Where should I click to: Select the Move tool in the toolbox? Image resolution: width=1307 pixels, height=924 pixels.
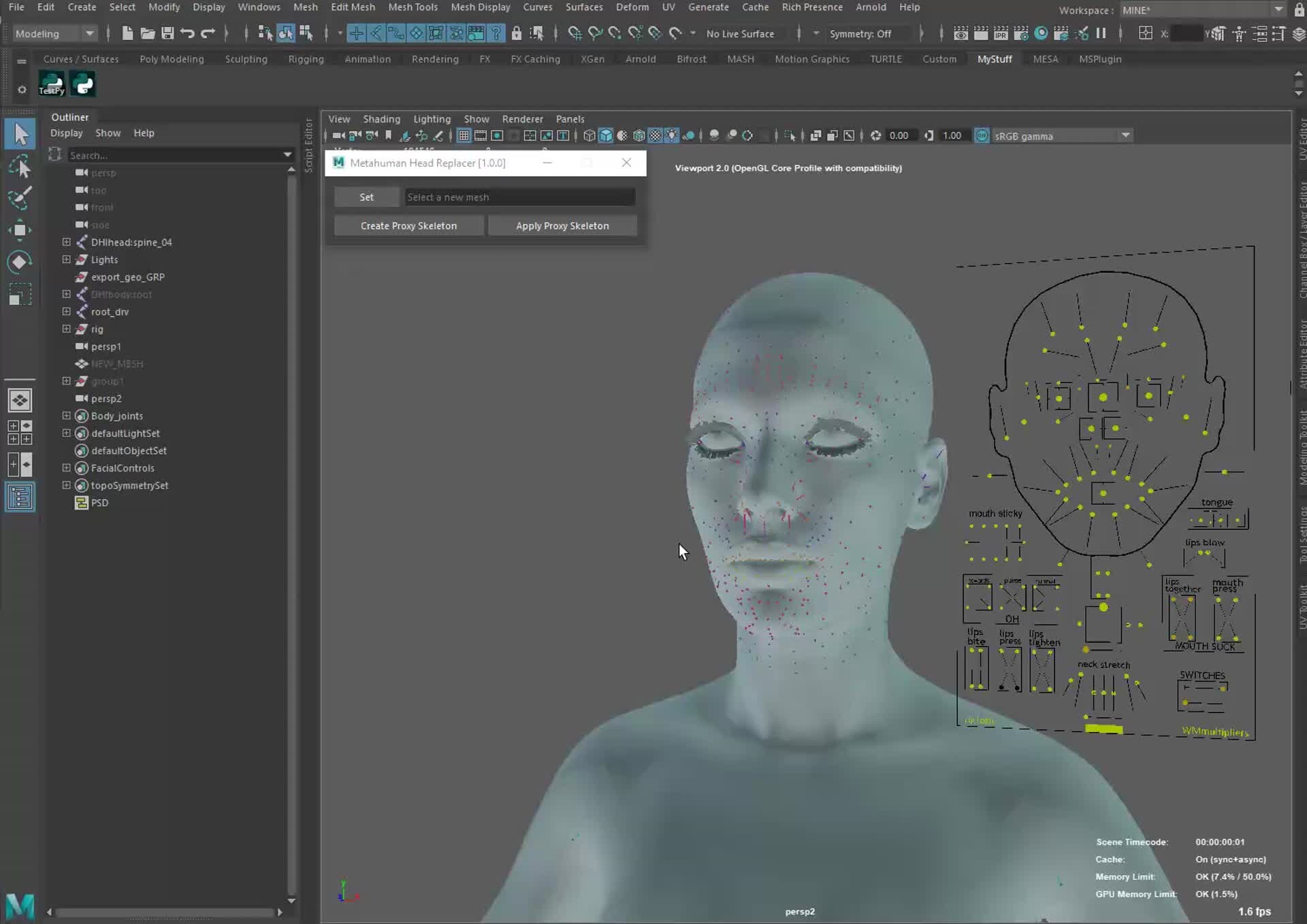pyautogui.click(x=20, y=231)
